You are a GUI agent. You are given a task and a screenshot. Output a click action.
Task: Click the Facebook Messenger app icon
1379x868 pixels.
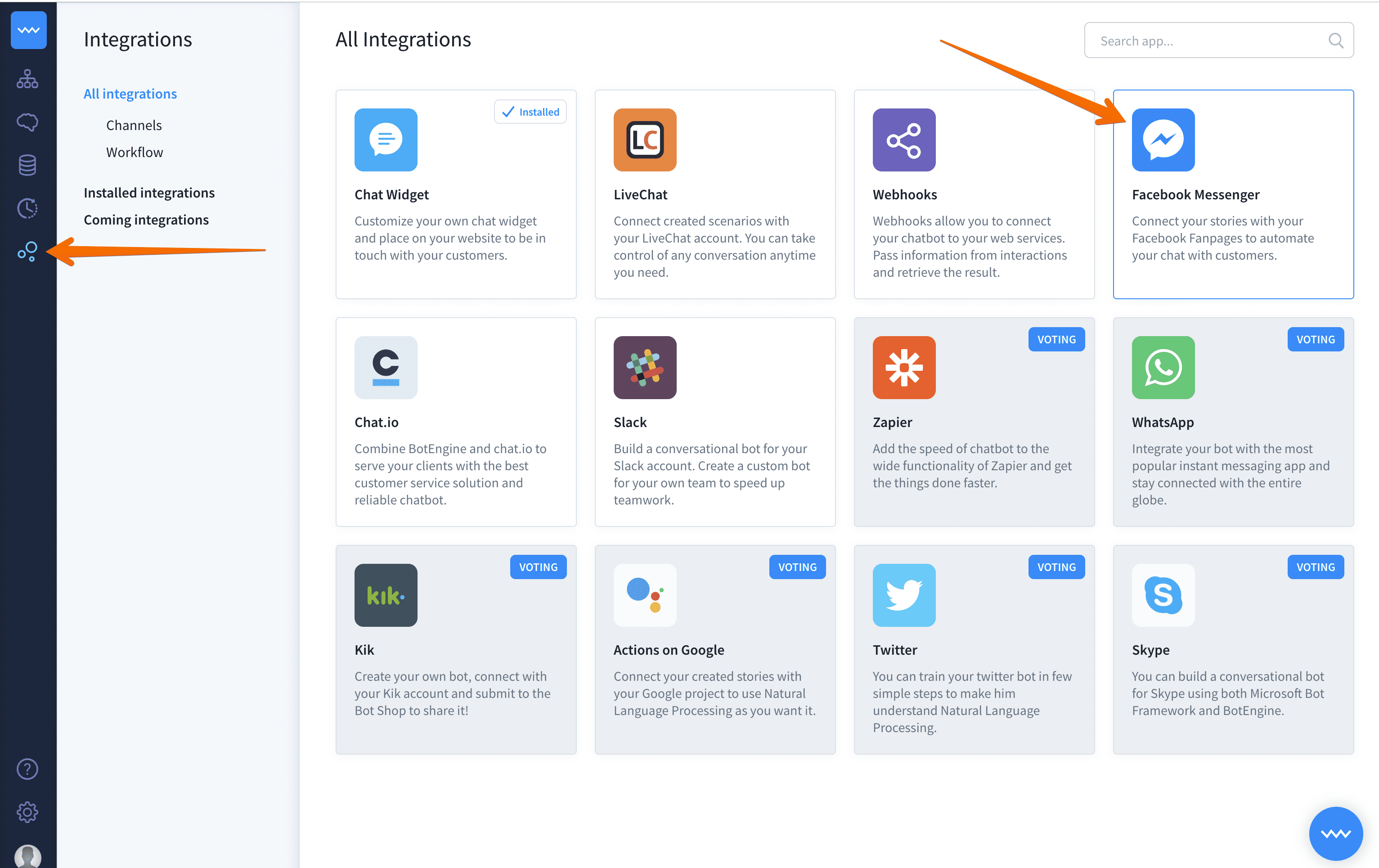coord(1163,139)
